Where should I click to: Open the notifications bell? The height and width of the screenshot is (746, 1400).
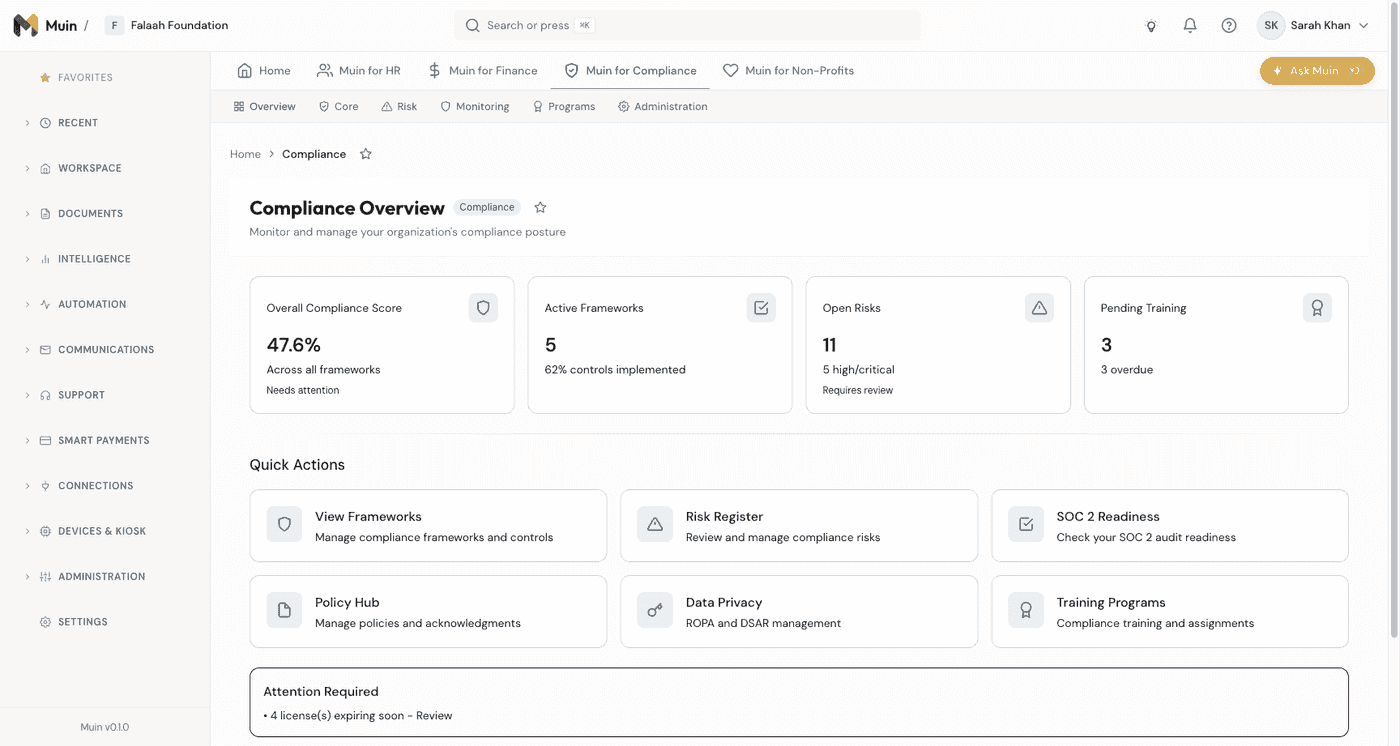[1190, 26]
